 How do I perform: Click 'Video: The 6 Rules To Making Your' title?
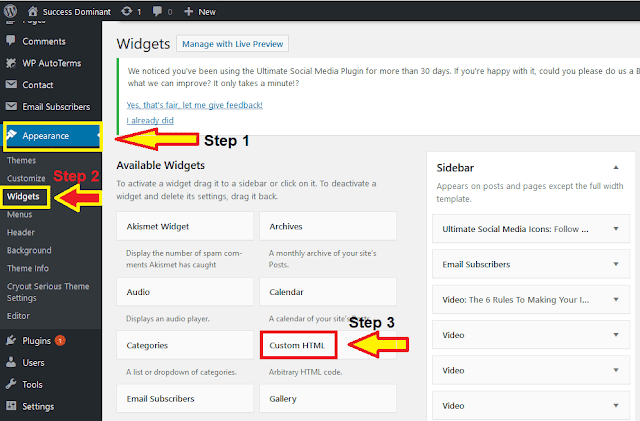click(x=516, y=300)
